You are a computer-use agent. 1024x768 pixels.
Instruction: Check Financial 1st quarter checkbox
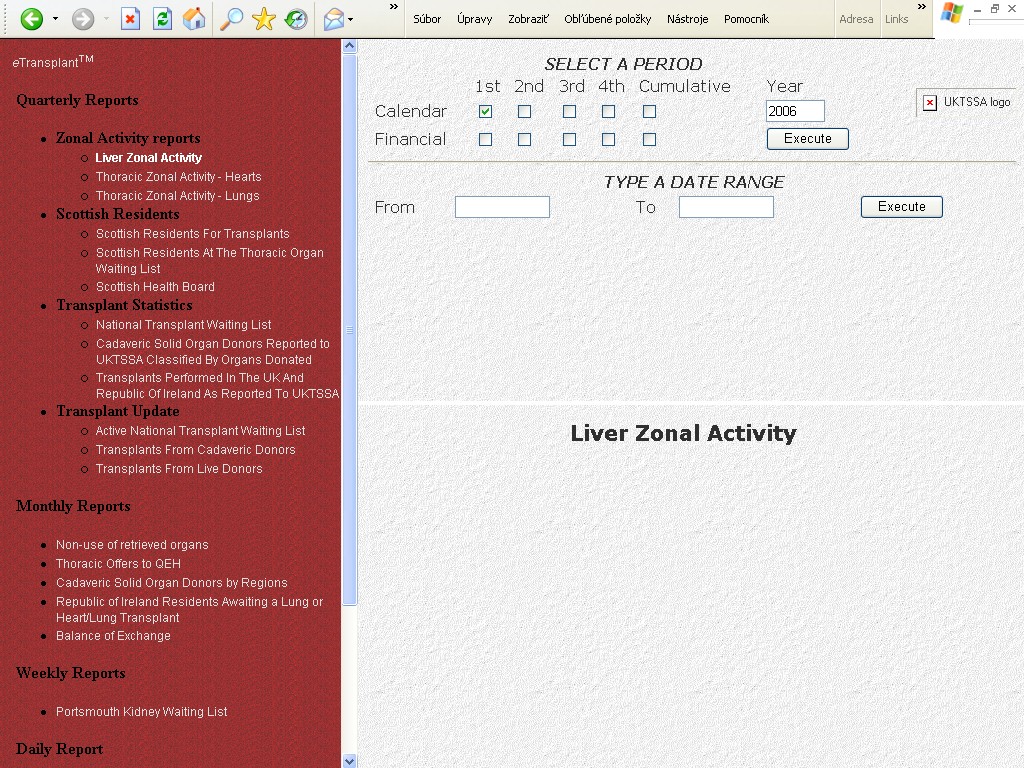tap(485, 140)
